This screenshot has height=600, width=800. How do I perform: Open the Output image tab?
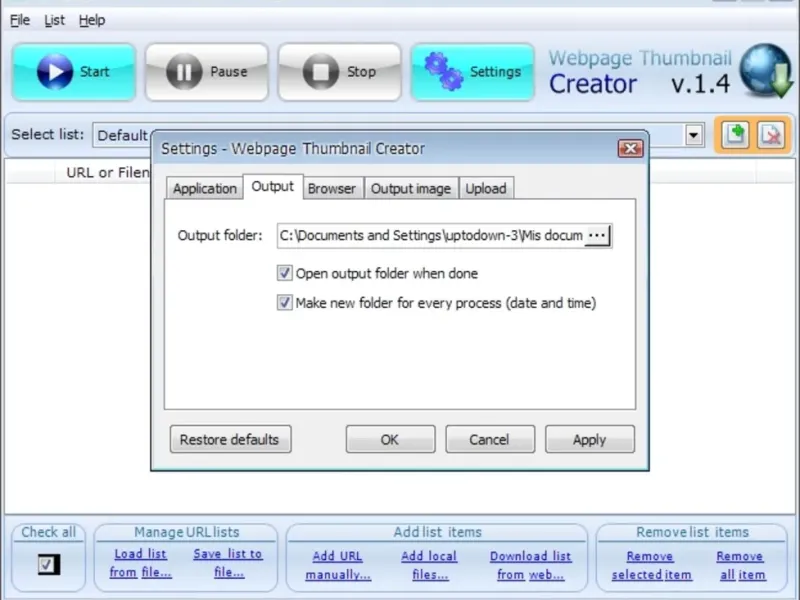pyautogui.click(x=411, y=188)
